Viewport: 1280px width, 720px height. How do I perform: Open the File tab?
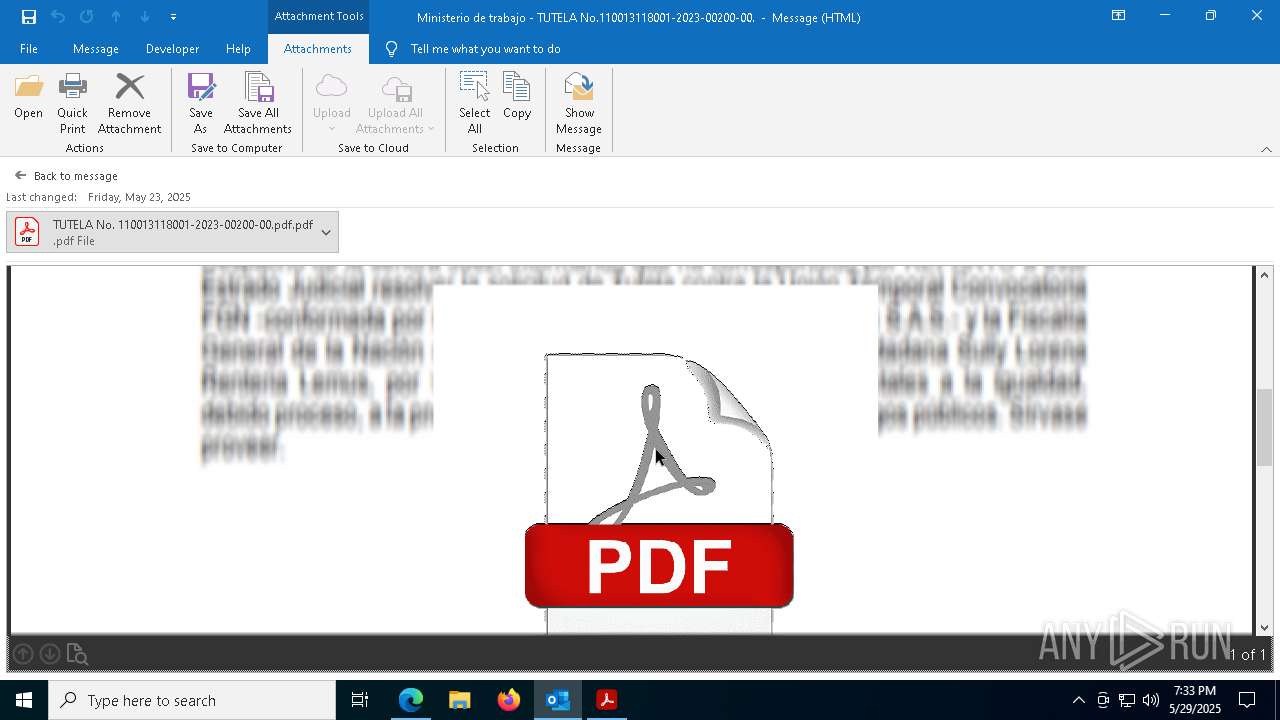29,49
